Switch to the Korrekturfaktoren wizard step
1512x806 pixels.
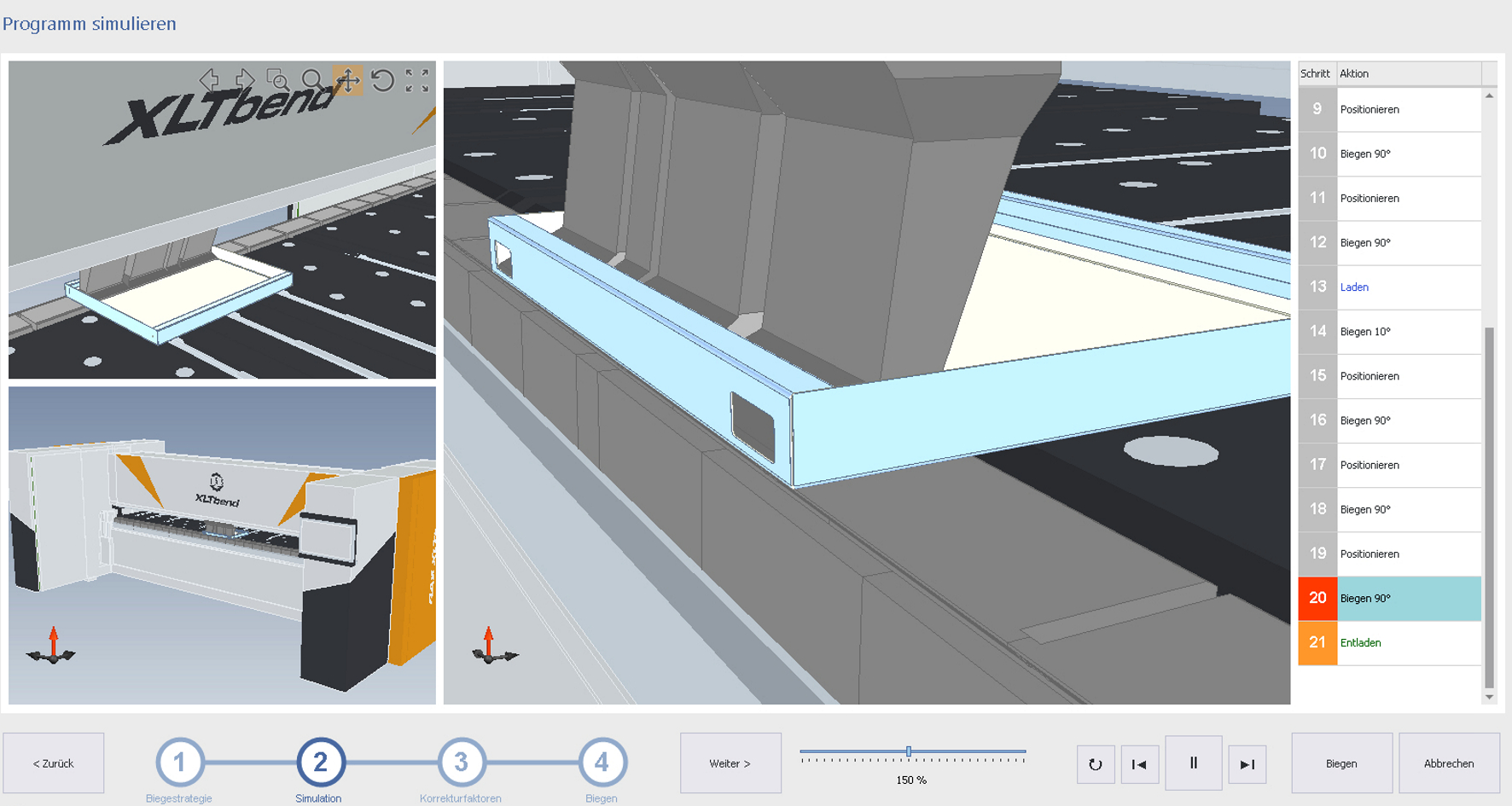[461, 763]
